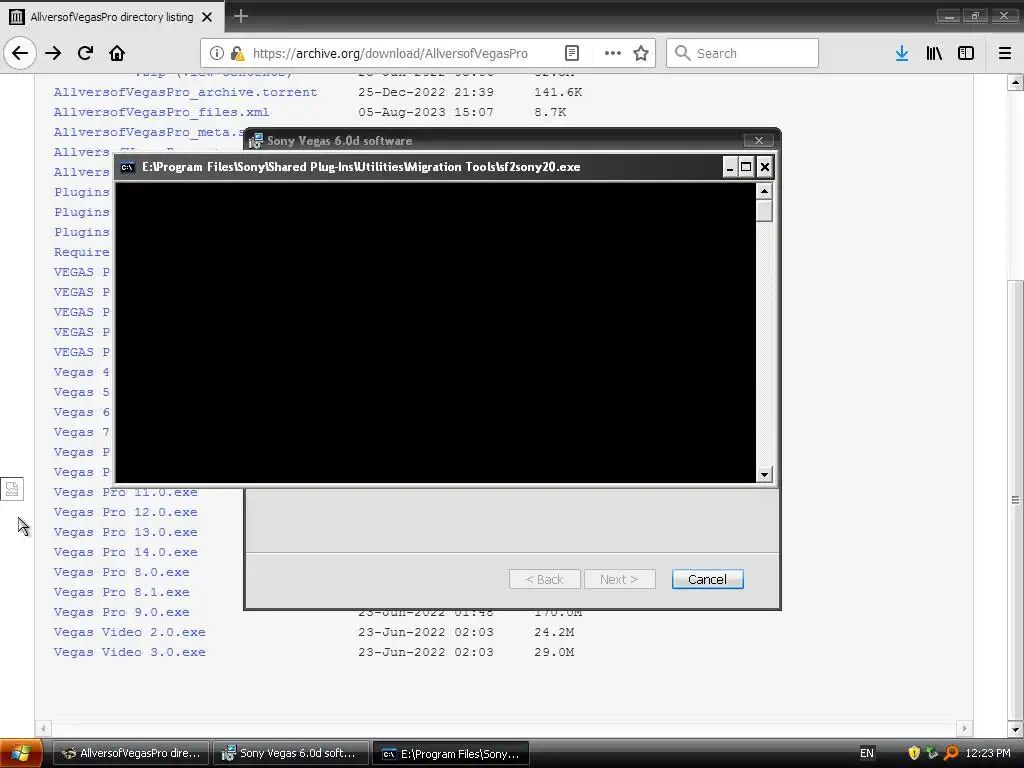Reload the archive.org page

[x=85, y=53]
